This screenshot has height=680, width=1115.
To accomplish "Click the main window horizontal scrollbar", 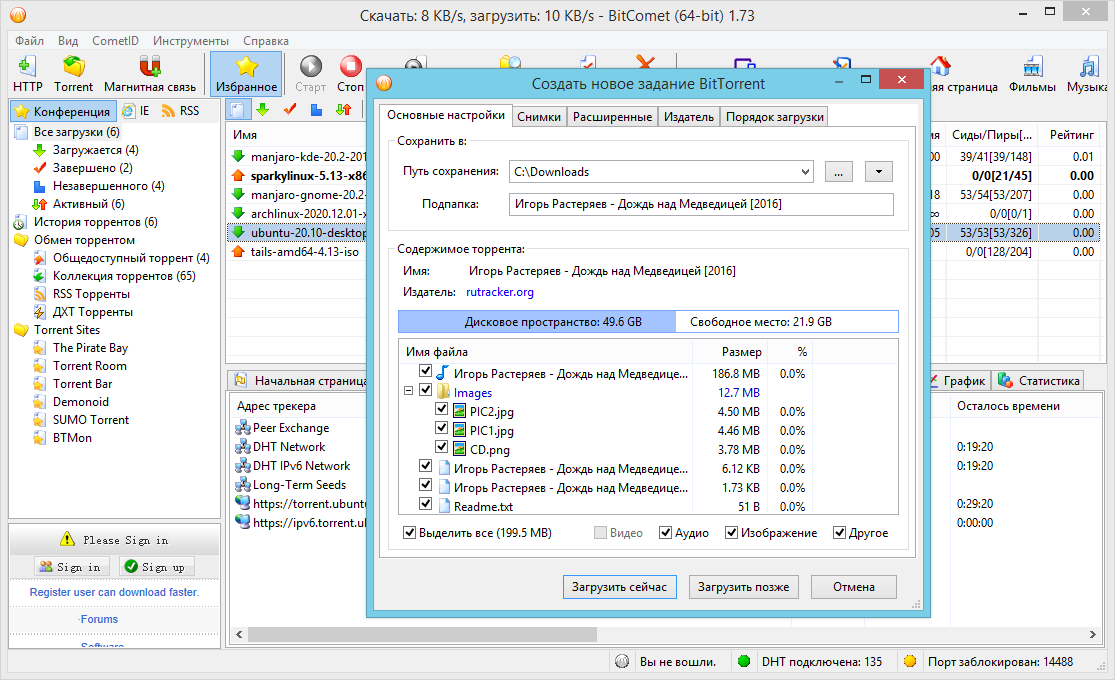I will (x=422, y=634).
